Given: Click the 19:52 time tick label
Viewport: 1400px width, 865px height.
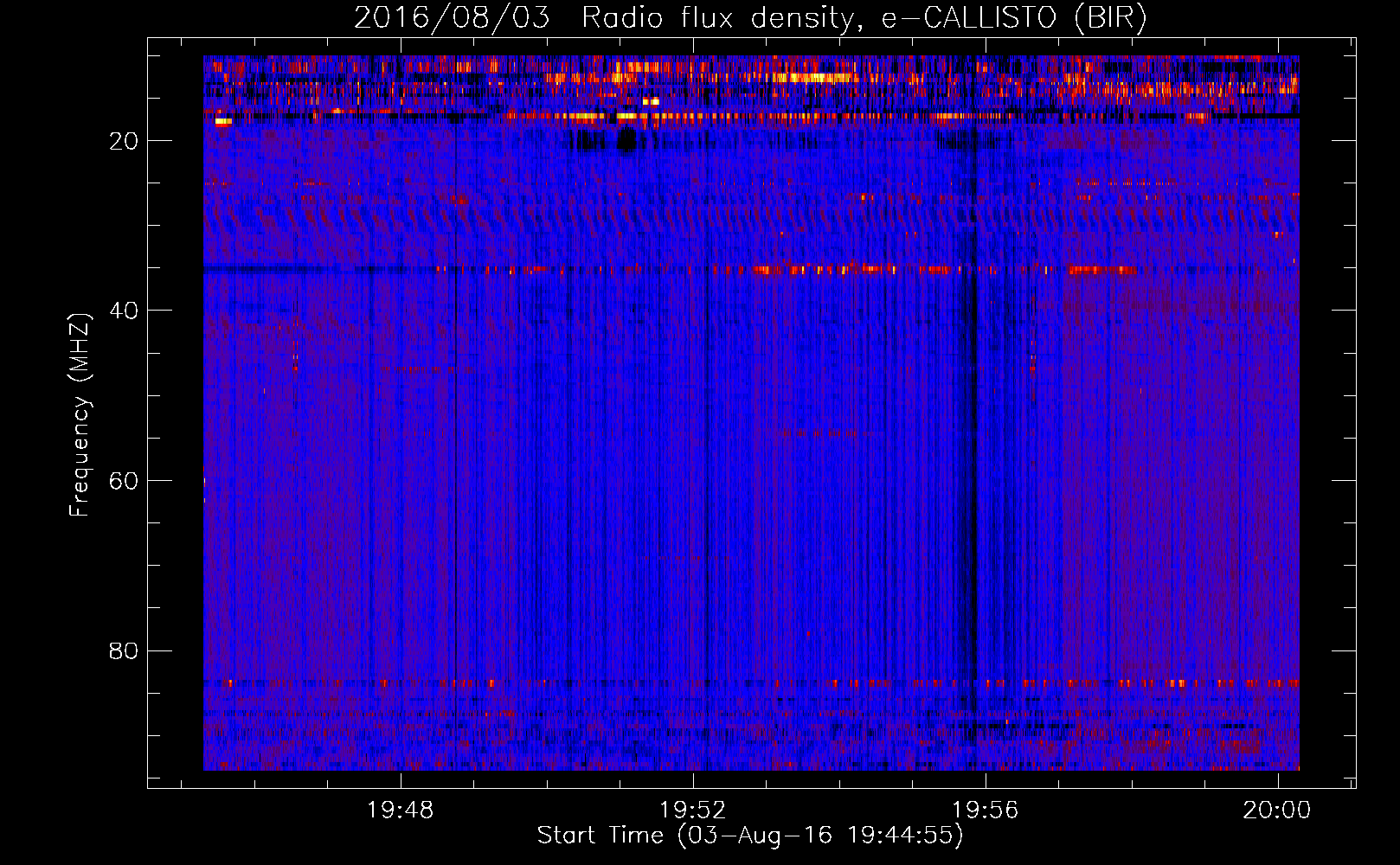Looking at the screenshot, I should [x=692, y=811].
